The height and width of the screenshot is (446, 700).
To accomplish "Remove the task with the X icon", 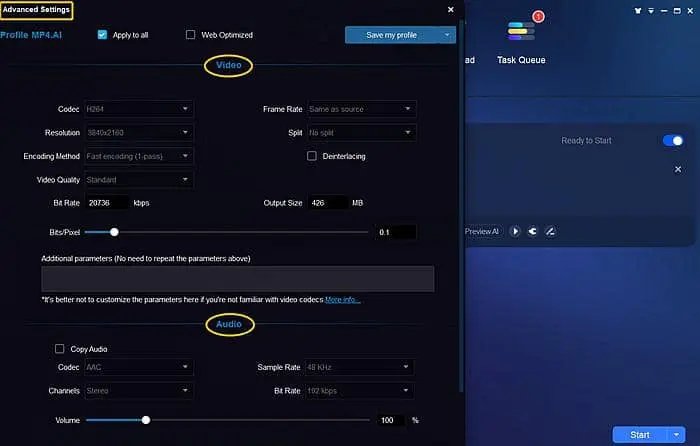I will tap(678, 169).
